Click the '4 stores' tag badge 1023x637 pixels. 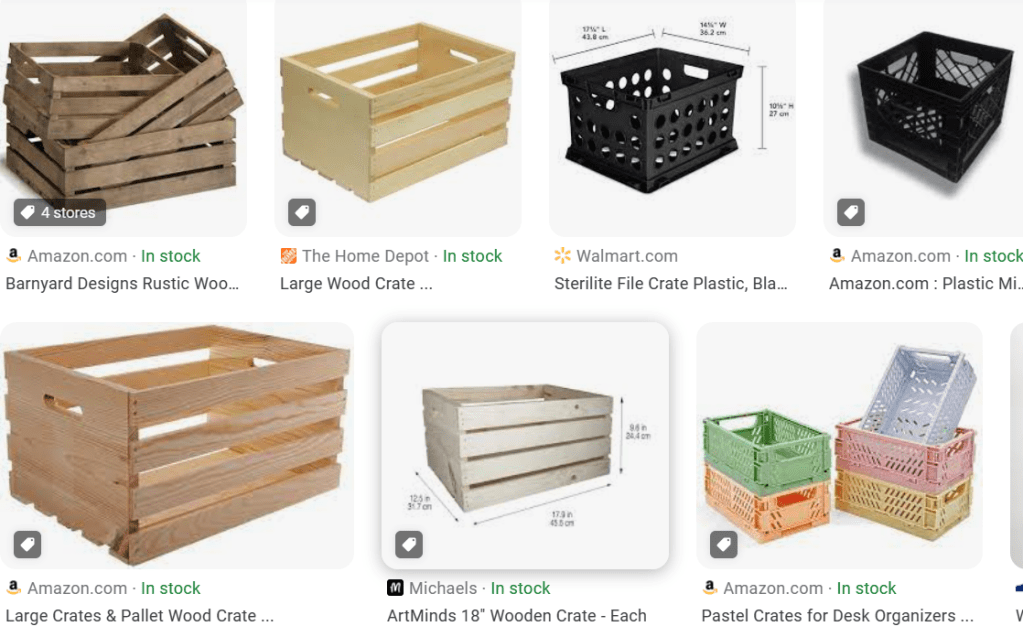60,212
